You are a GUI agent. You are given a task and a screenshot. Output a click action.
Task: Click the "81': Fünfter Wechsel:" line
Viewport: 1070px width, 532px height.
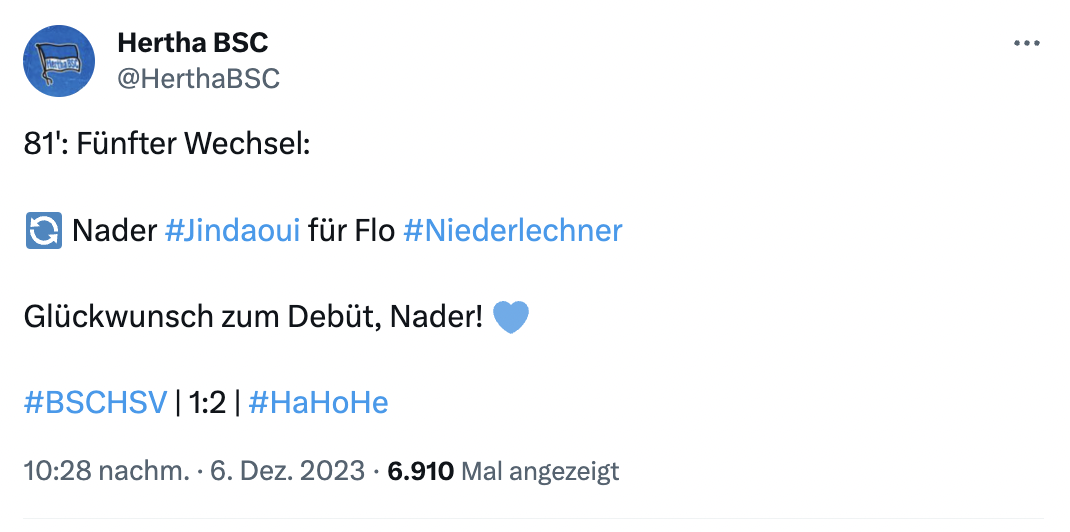tap(168, 144)
